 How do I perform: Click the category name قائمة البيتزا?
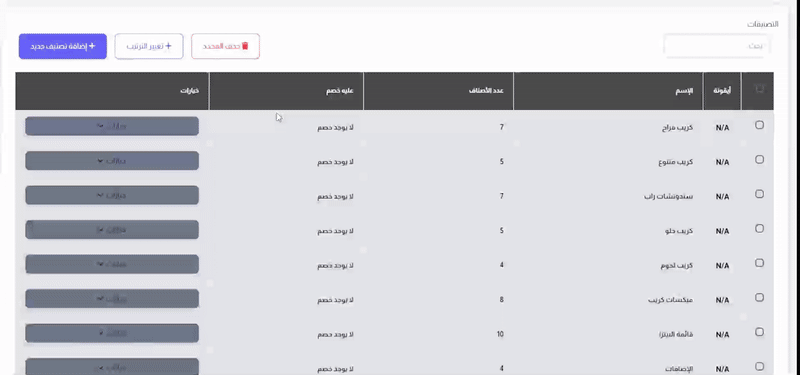[x=676, y=335]
